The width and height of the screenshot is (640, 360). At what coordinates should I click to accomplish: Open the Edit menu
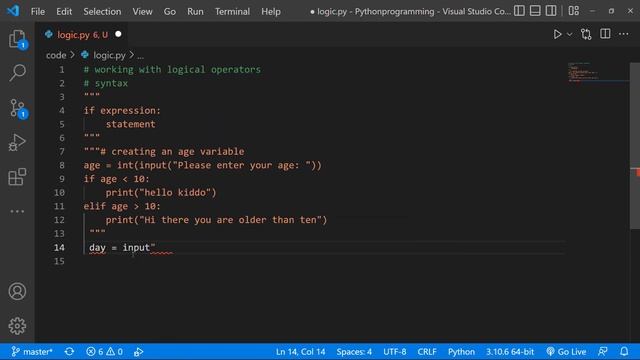point(64,11)
